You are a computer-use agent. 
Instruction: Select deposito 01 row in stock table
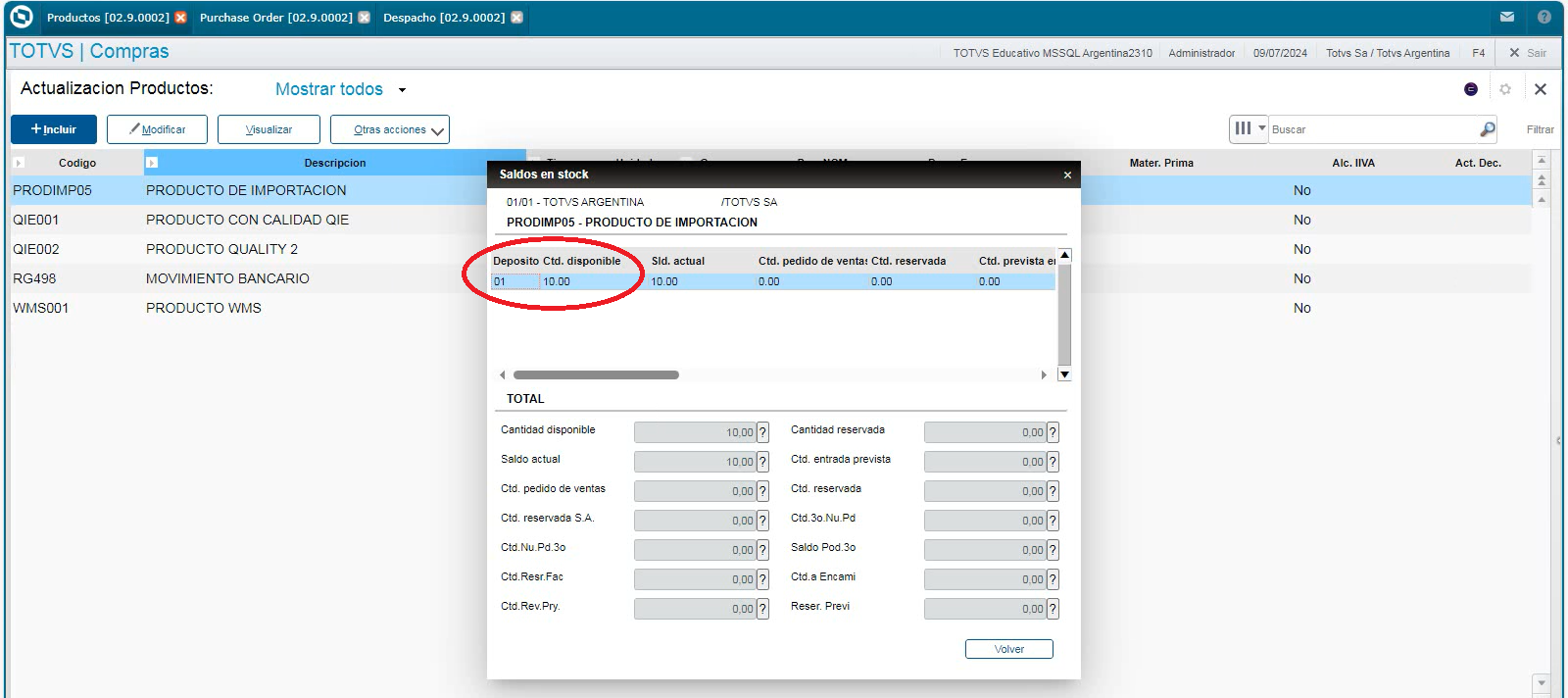(x=773, y=281)
